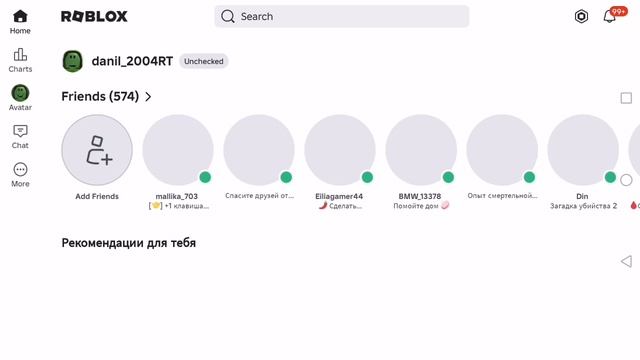Click the danil_2004RT profile avatar
The height and width of the screenshot is (360, 640).
coord(73,61)
